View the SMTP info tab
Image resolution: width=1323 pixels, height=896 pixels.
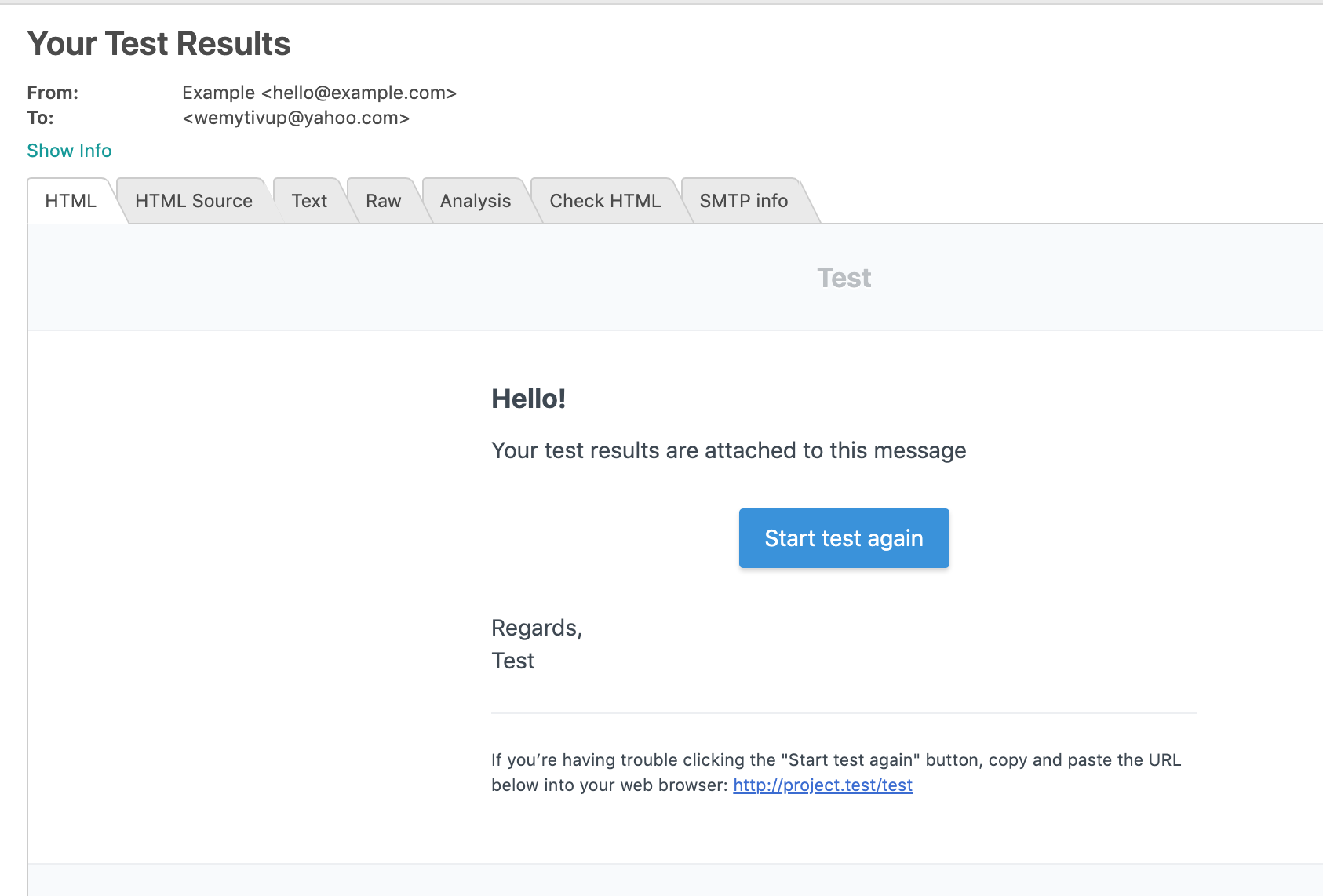tap(743, 201)
